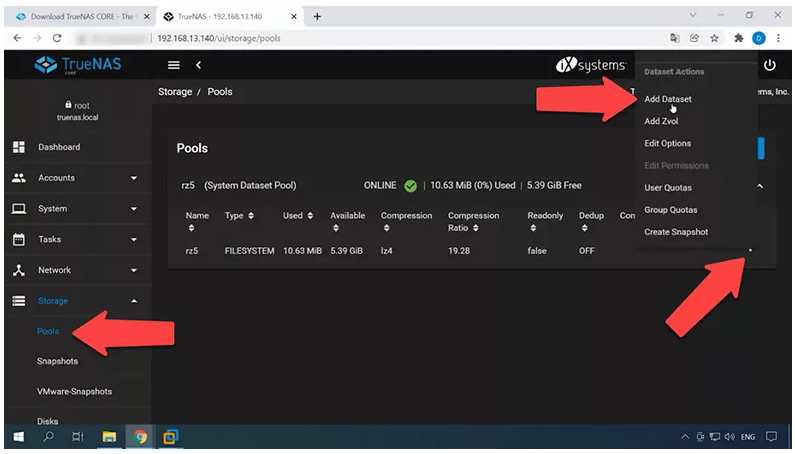The height and width of the screenshot is (454, 795).
Task: Click the rz5 dataset name cell
Action: [x=192, y=251]
